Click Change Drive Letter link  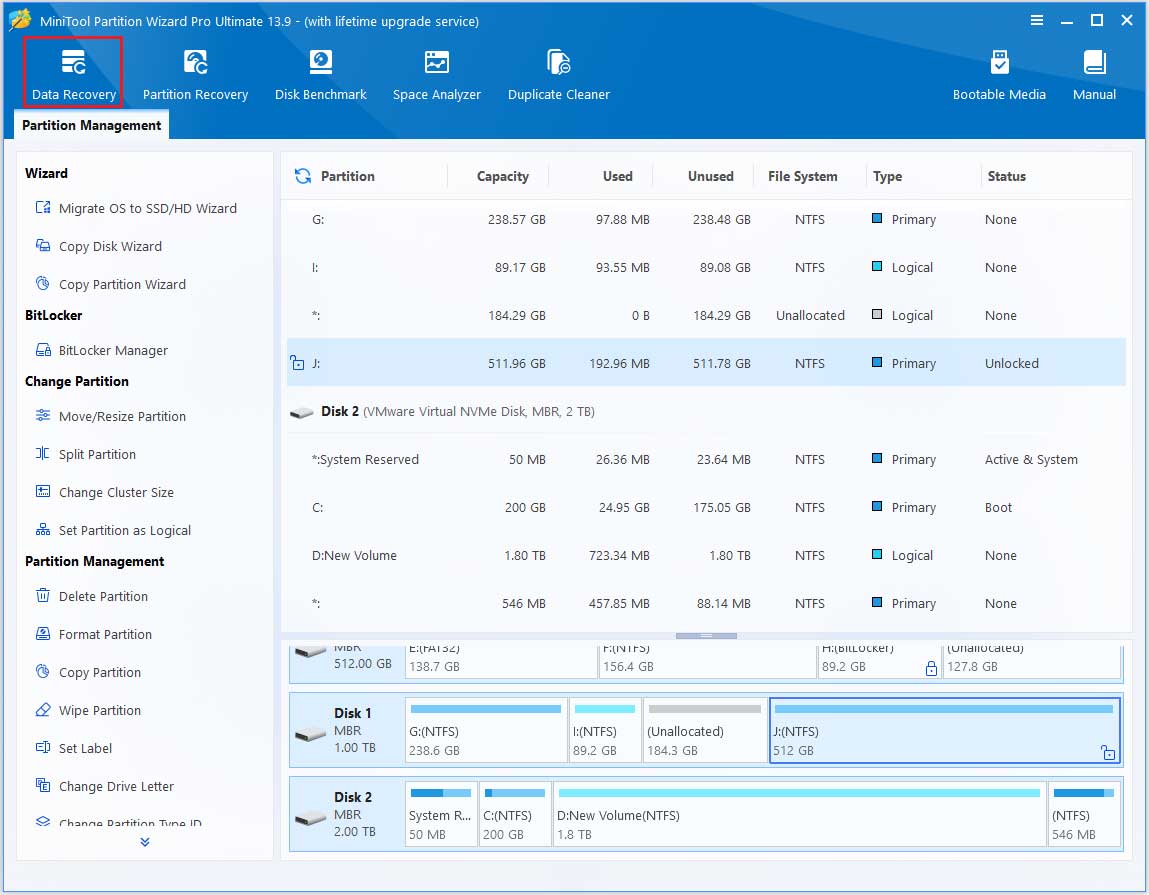click(x=116, y=787)
